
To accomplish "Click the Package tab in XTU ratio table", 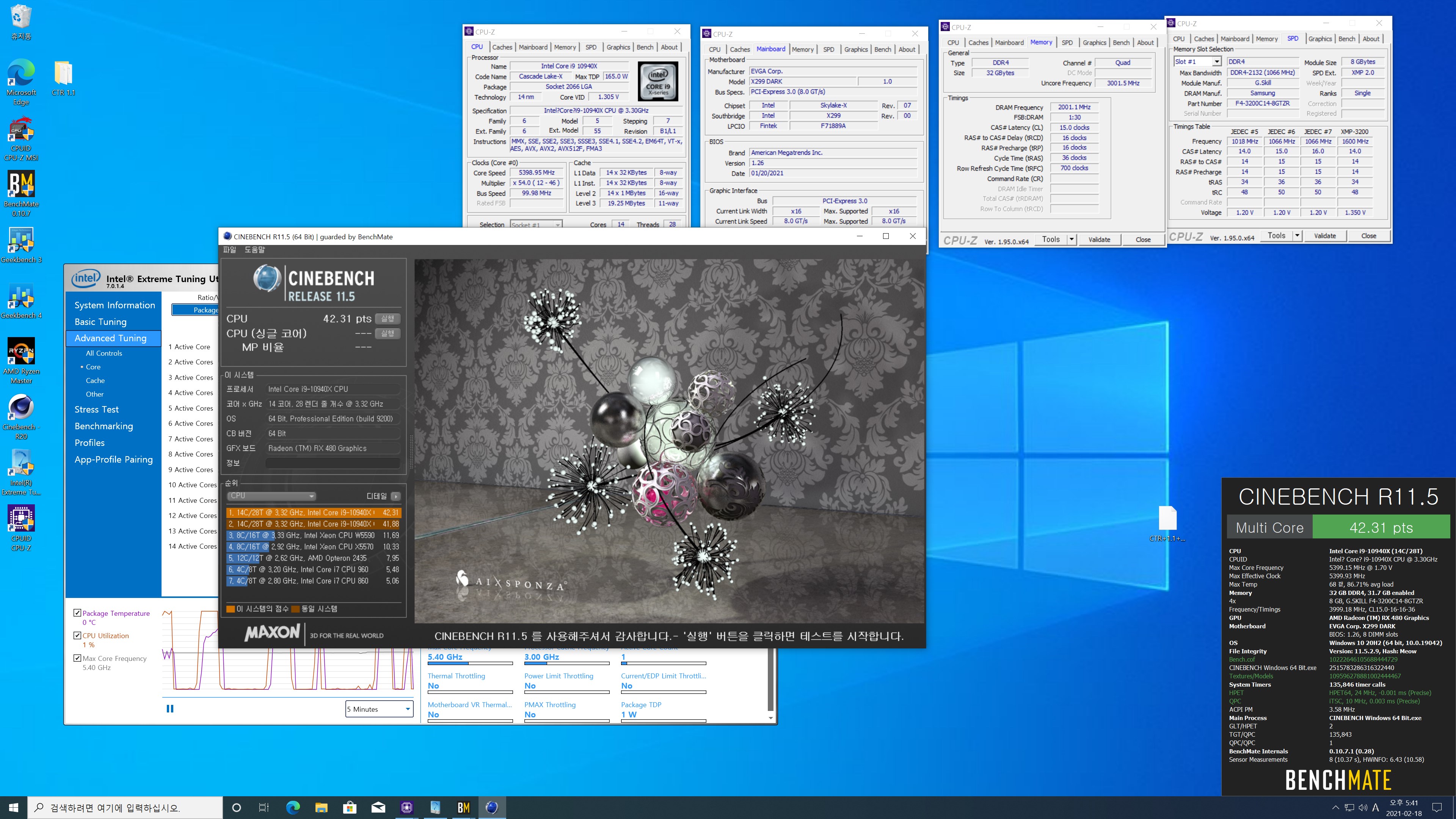I will [196, 310].
